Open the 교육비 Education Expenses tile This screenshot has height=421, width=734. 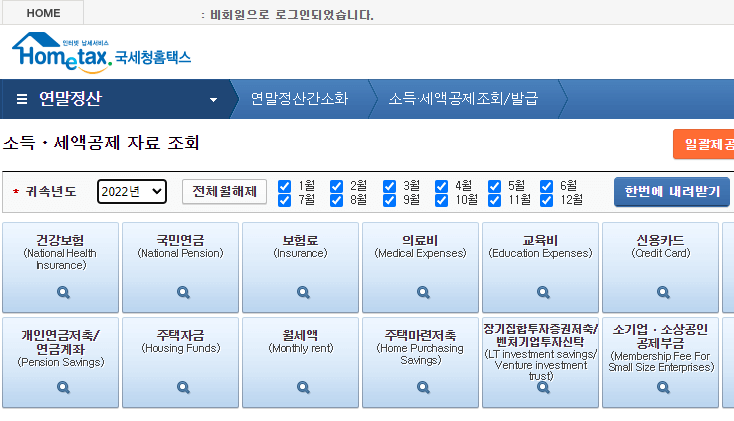click(540, 267)
